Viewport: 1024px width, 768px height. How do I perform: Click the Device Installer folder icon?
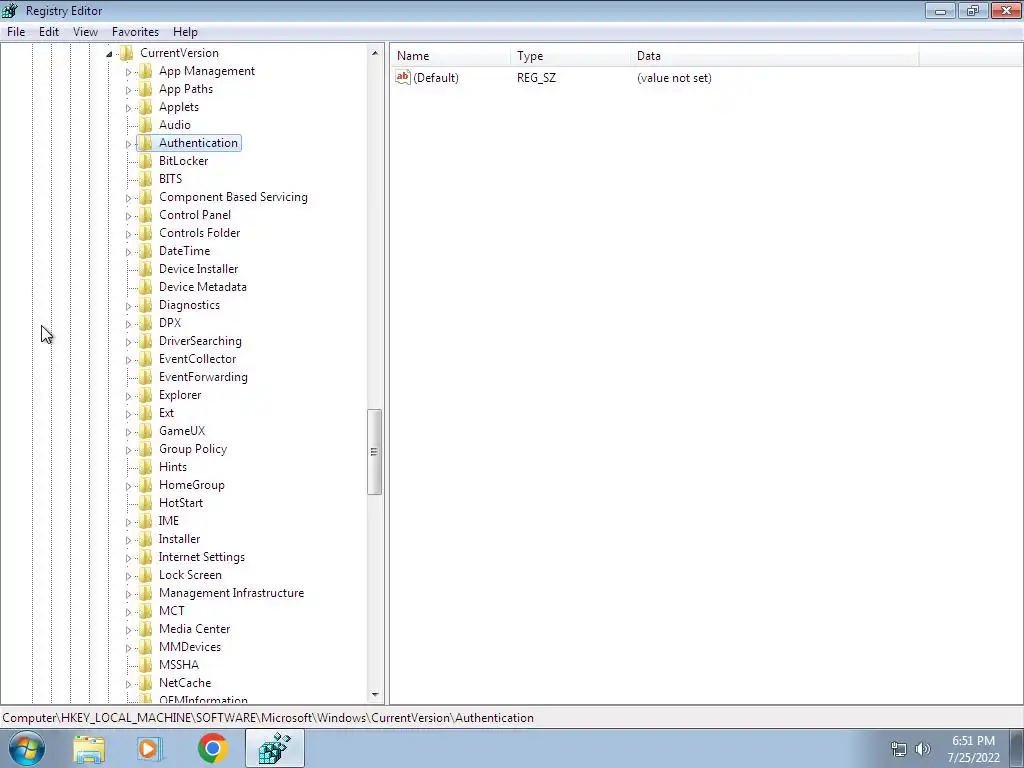click(146, 269)
